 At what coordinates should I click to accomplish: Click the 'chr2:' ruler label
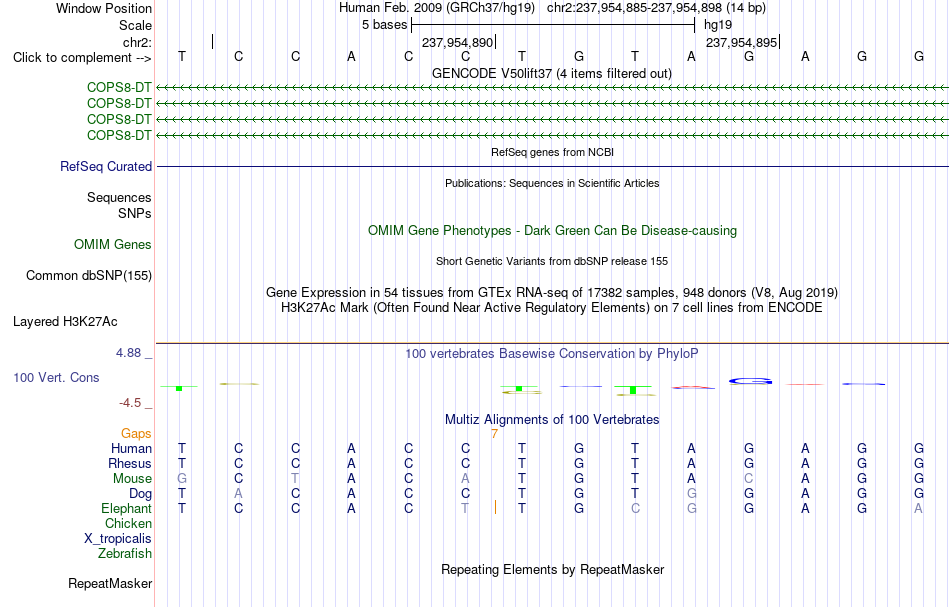pyautogui.click(x=137, y=42)
